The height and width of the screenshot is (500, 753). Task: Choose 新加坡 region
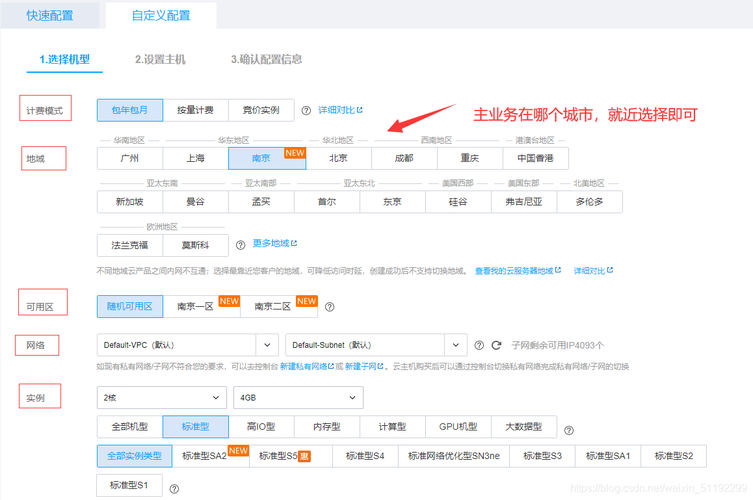point(130,202)
